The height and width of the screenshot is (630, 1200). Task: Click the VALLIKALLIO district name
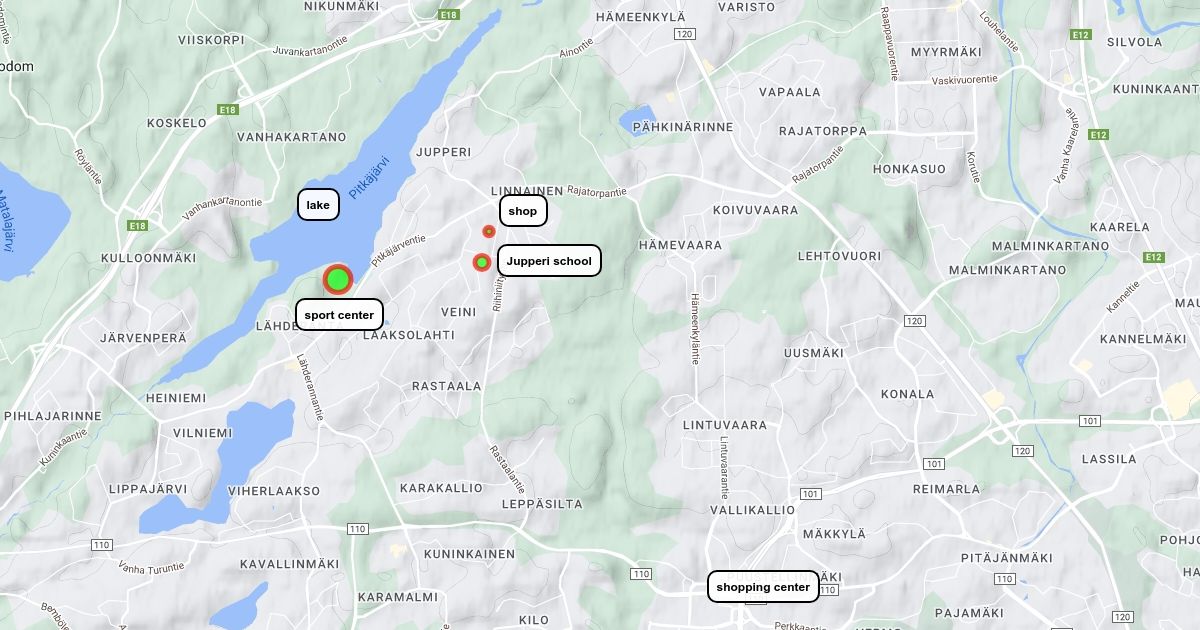click(752, 510)
